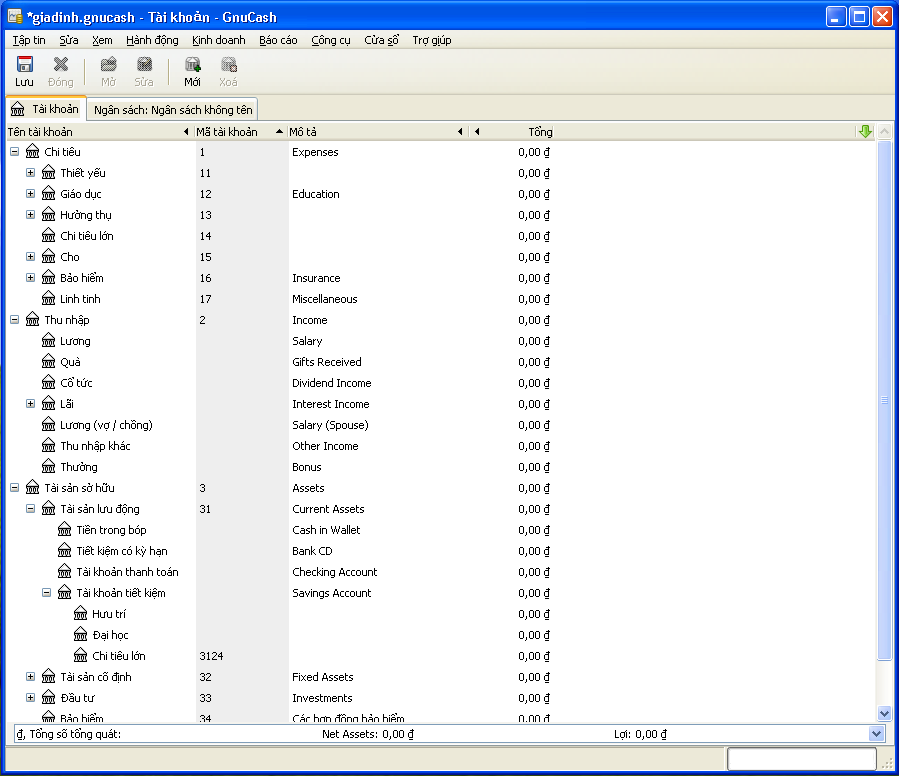The width and height of the screenshot is (899, 776).
Task: Expand the Đầu tư account
Action: [31, 698]
